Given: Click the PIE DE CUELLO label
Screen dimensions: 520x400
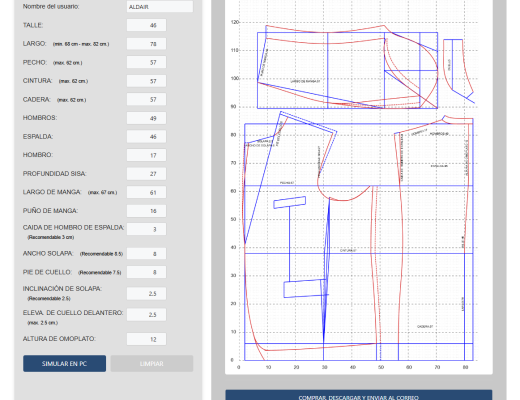Looking at the screenshot, I should (x=47, y=272).
